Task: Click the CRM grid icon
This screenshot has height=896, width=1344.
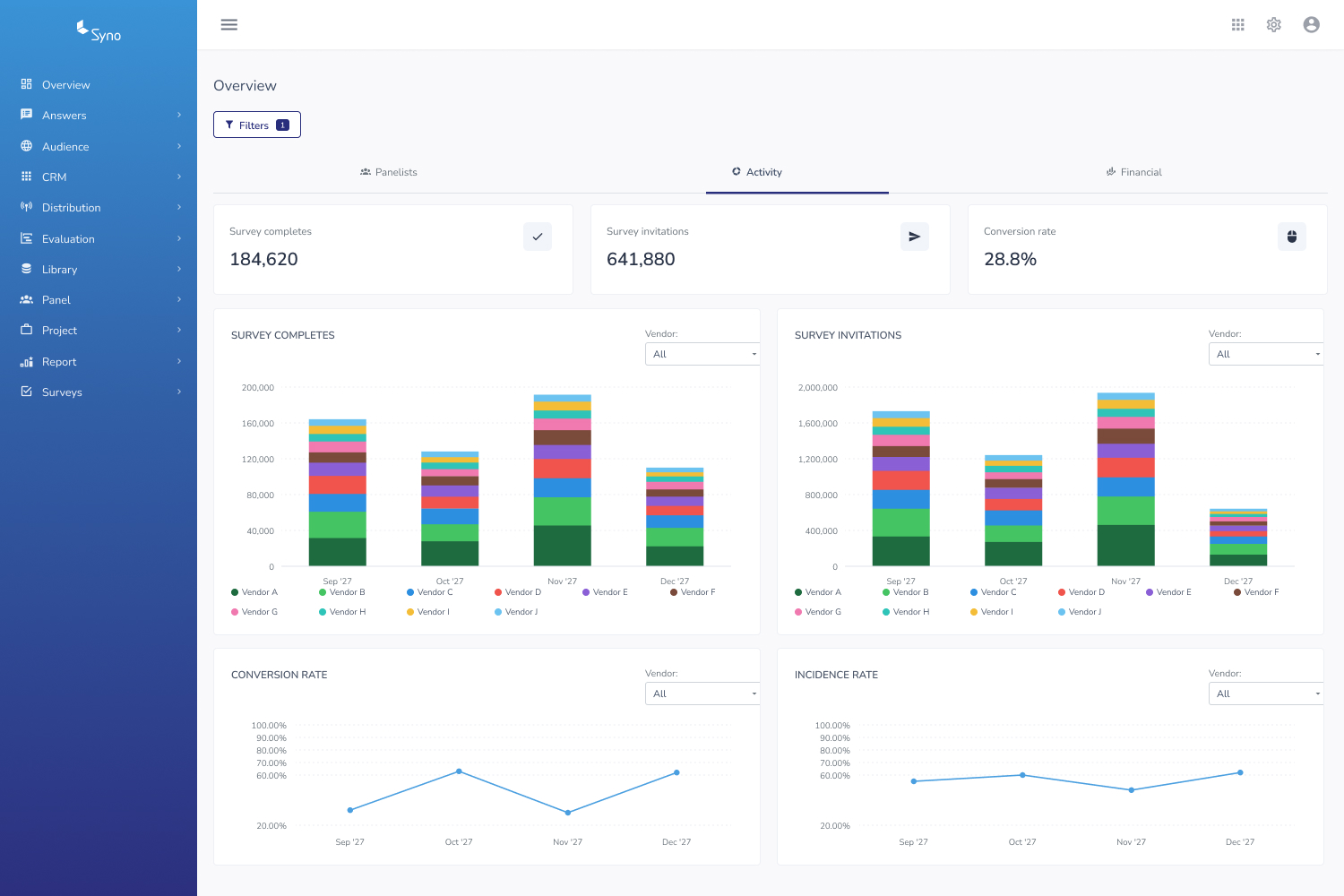Action: point(27,177)
